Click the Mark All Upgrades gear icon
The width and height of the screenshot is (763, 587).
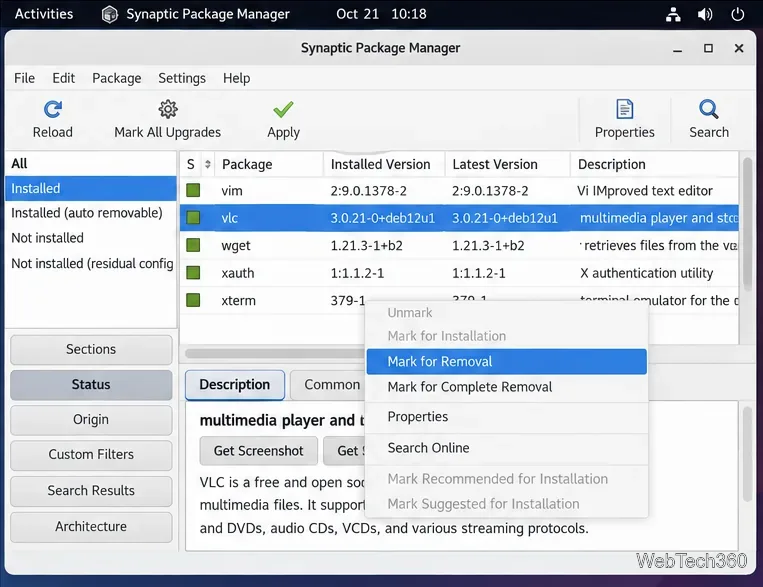point(168,110)
